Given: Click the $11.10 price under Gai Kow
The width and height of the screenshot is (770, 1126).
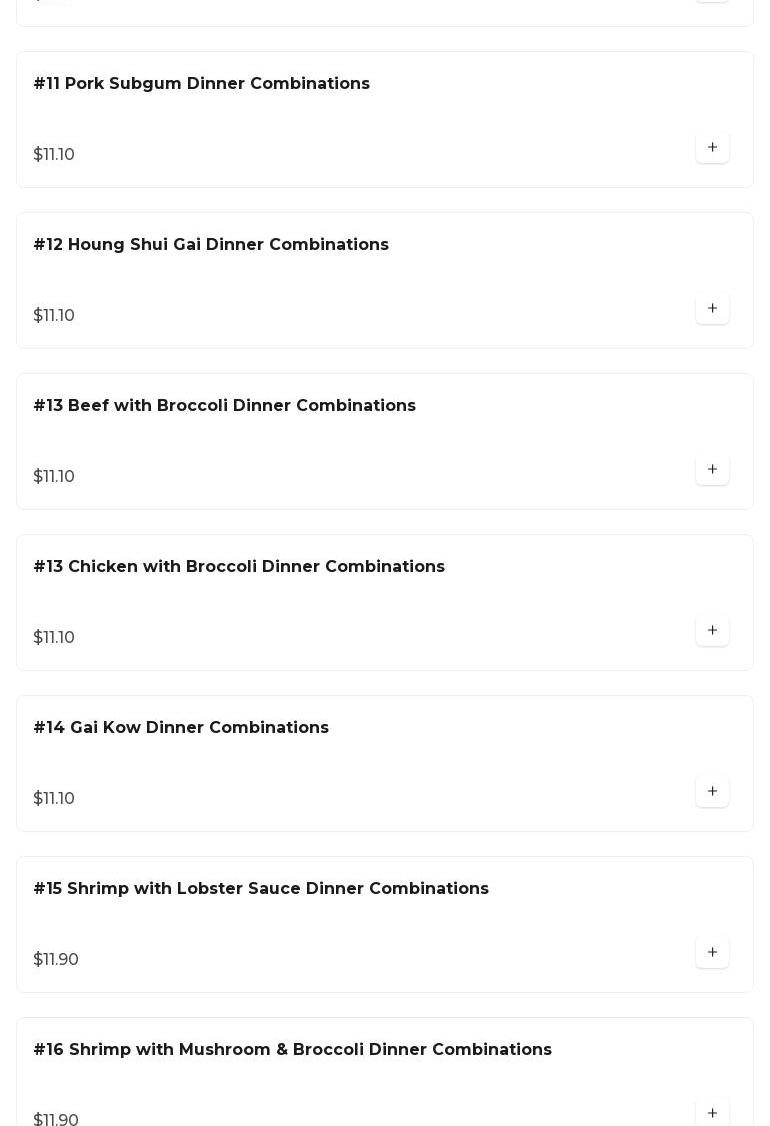Looking at the screenshot, I should coord(54,799).
